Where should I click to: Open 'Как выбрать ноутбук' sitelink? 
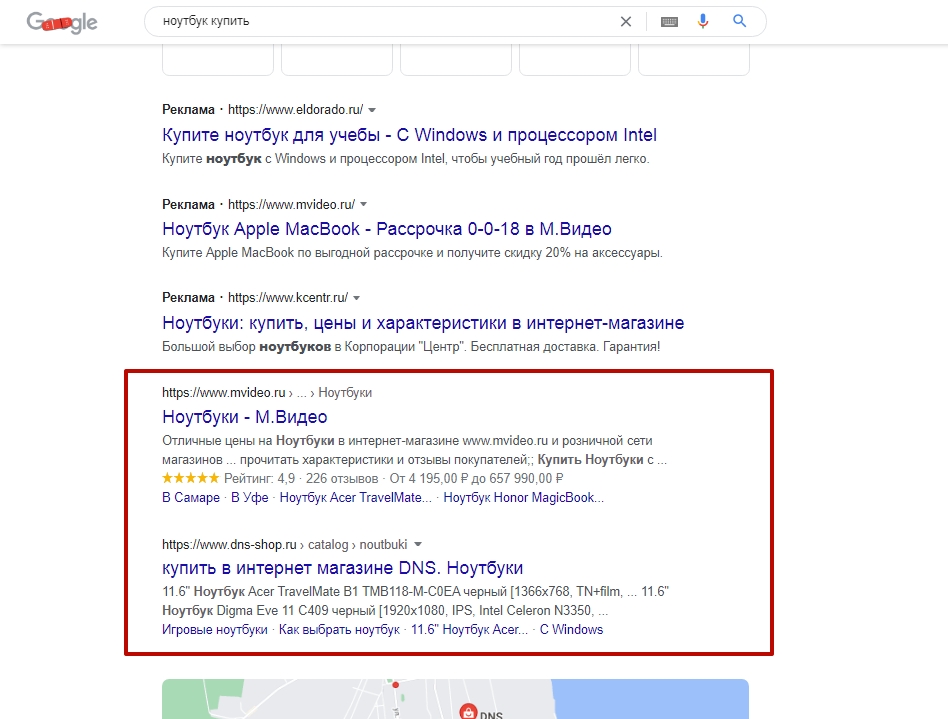[x=339, y=630]
